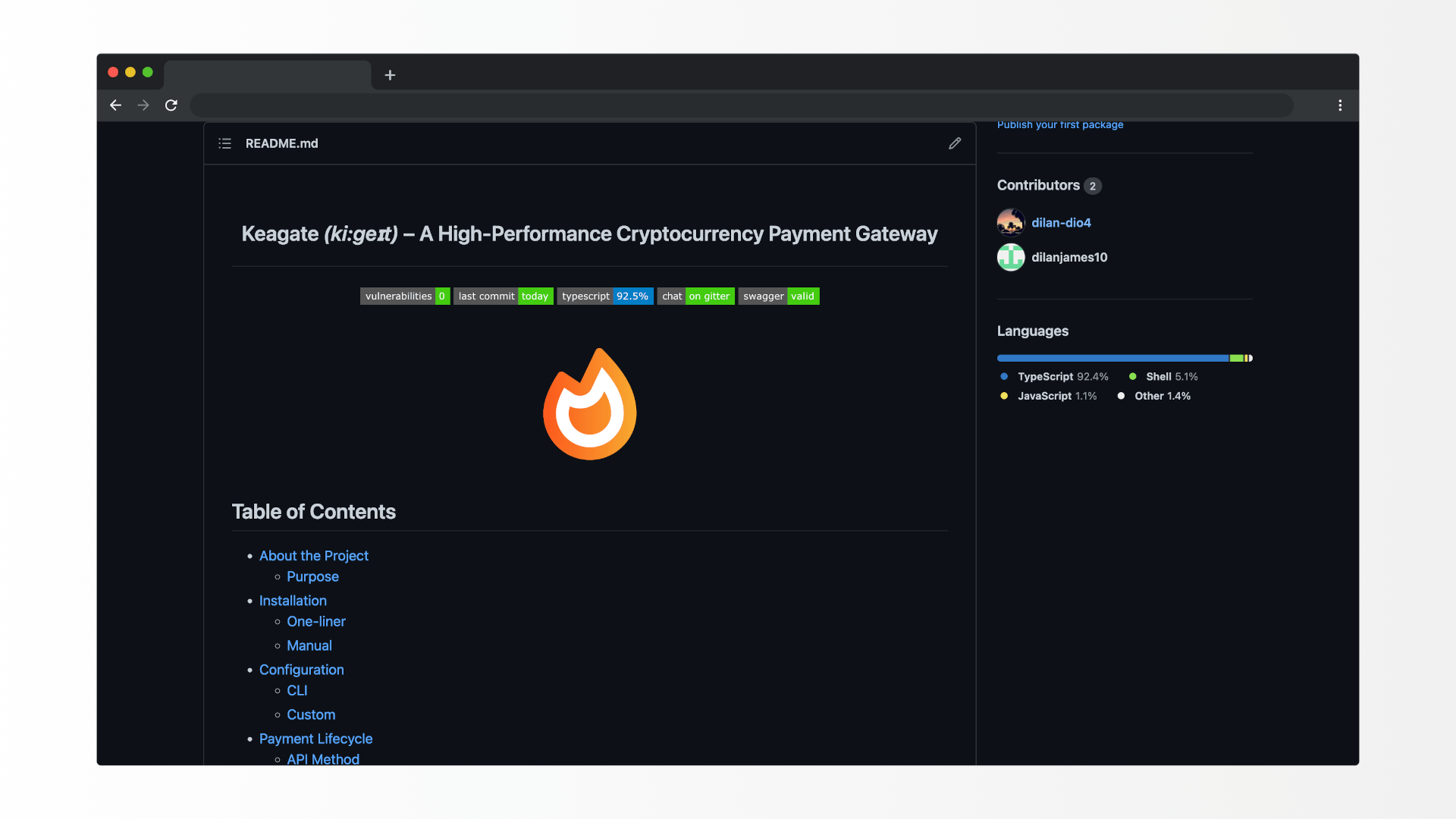Follow the One-liner installation link
The height and width of the screenshot is (819, 1456).
click(x=316, y=621)
